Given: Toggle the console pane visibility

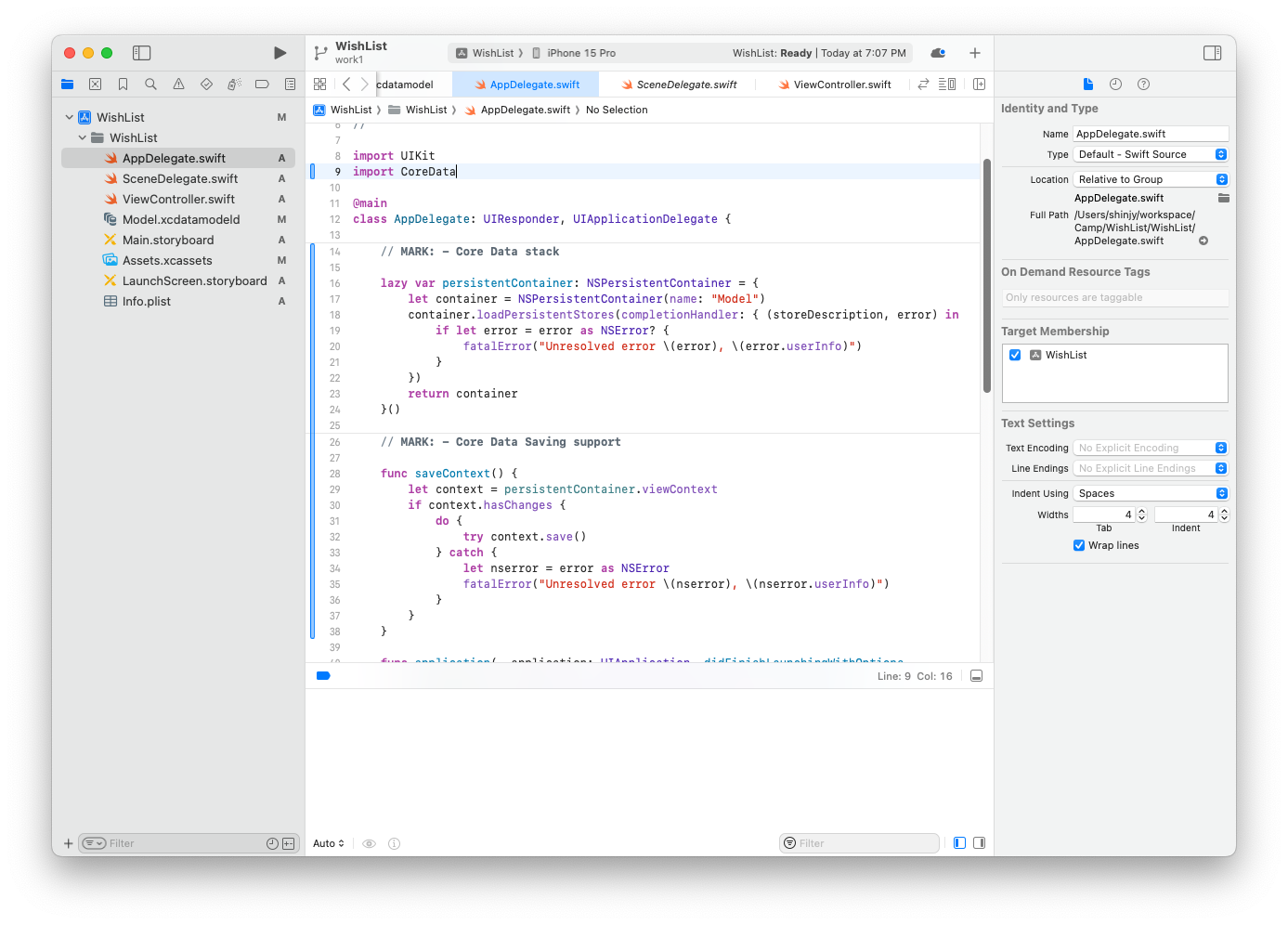Looking at the screenshot, I should (979, 843).
